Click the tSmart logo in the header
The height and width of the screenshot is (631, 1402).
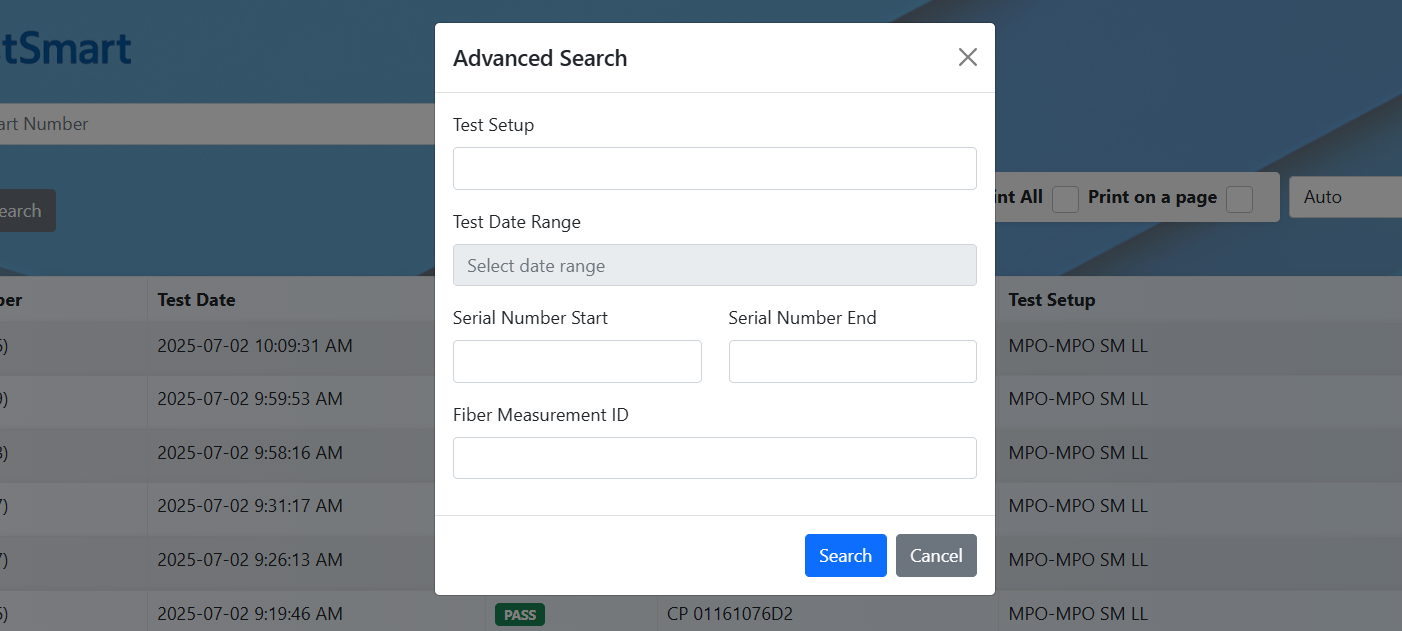[65, 48]
